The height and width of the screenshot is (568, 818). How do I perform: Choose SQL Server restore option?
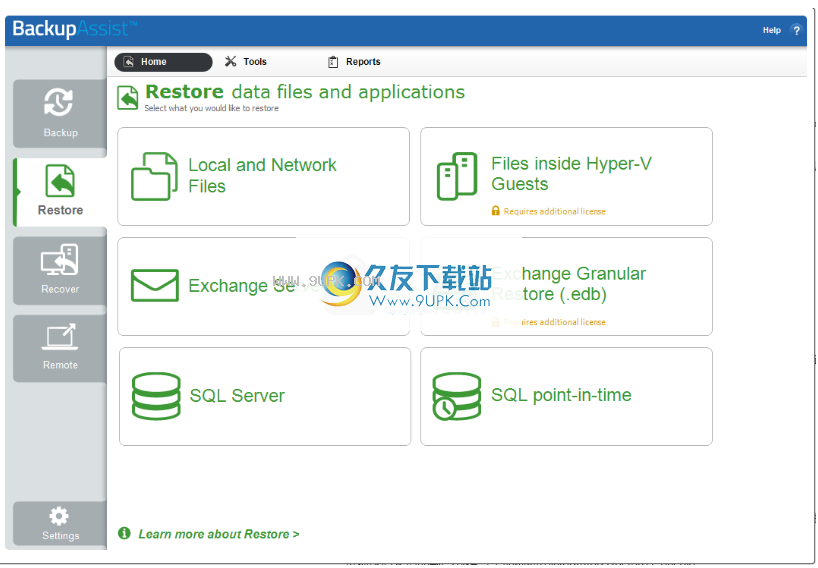(265, 396)
